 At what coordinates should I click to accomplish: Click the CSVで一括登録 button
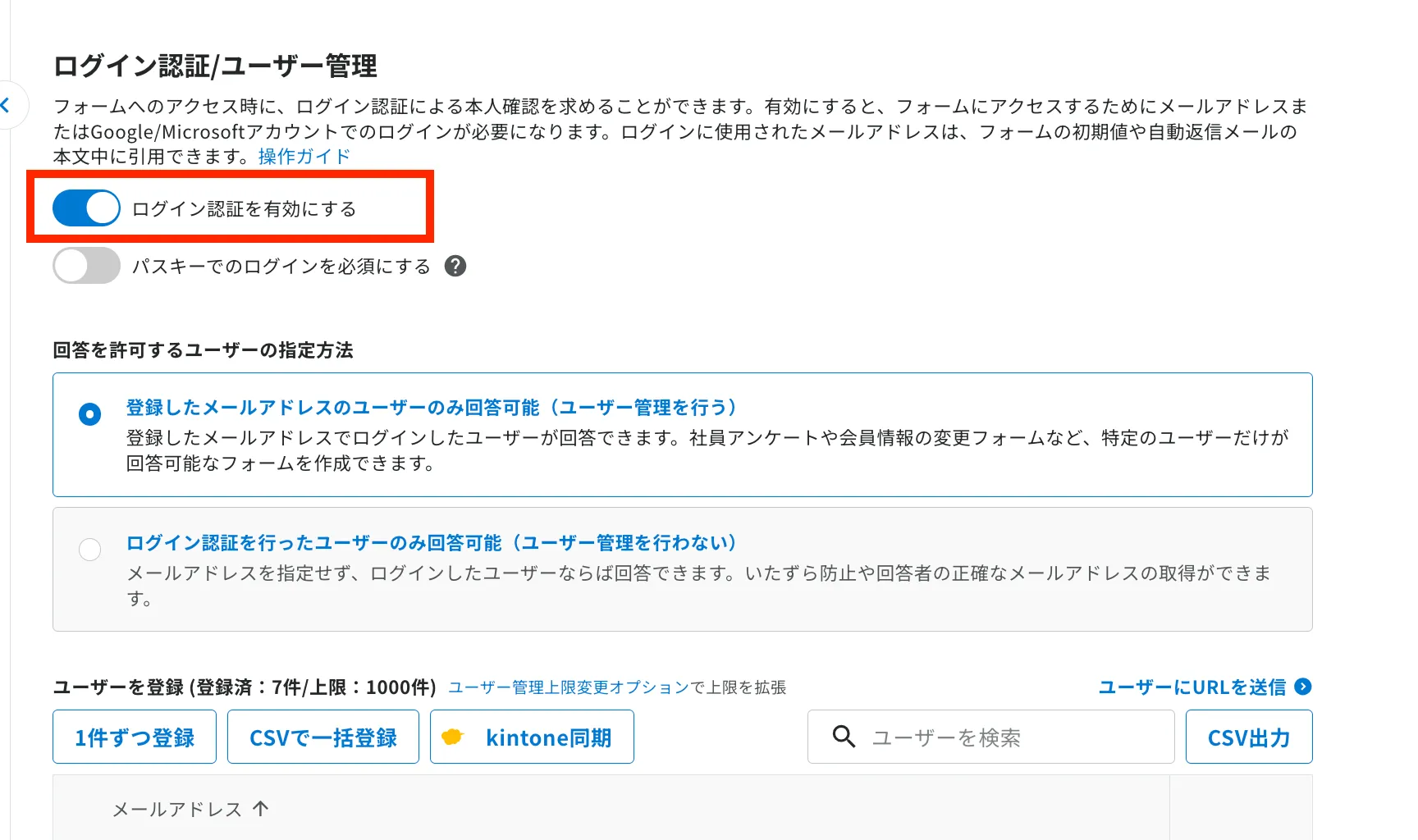323,737
